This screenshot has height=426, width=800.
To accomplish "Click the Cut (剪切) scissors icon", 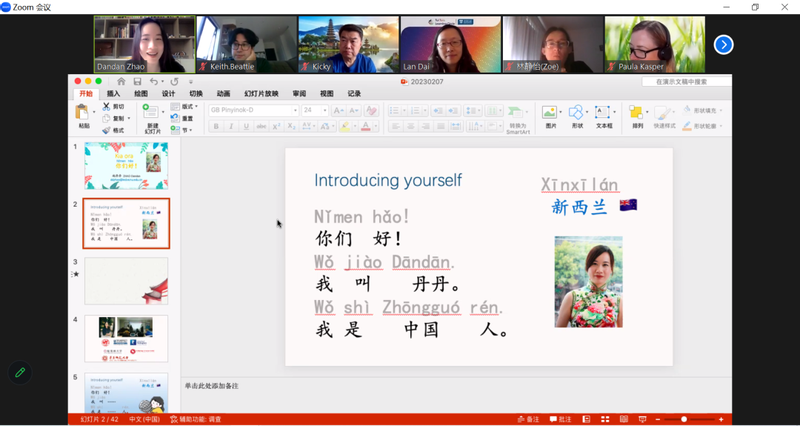I will click(x=108, y=106).
